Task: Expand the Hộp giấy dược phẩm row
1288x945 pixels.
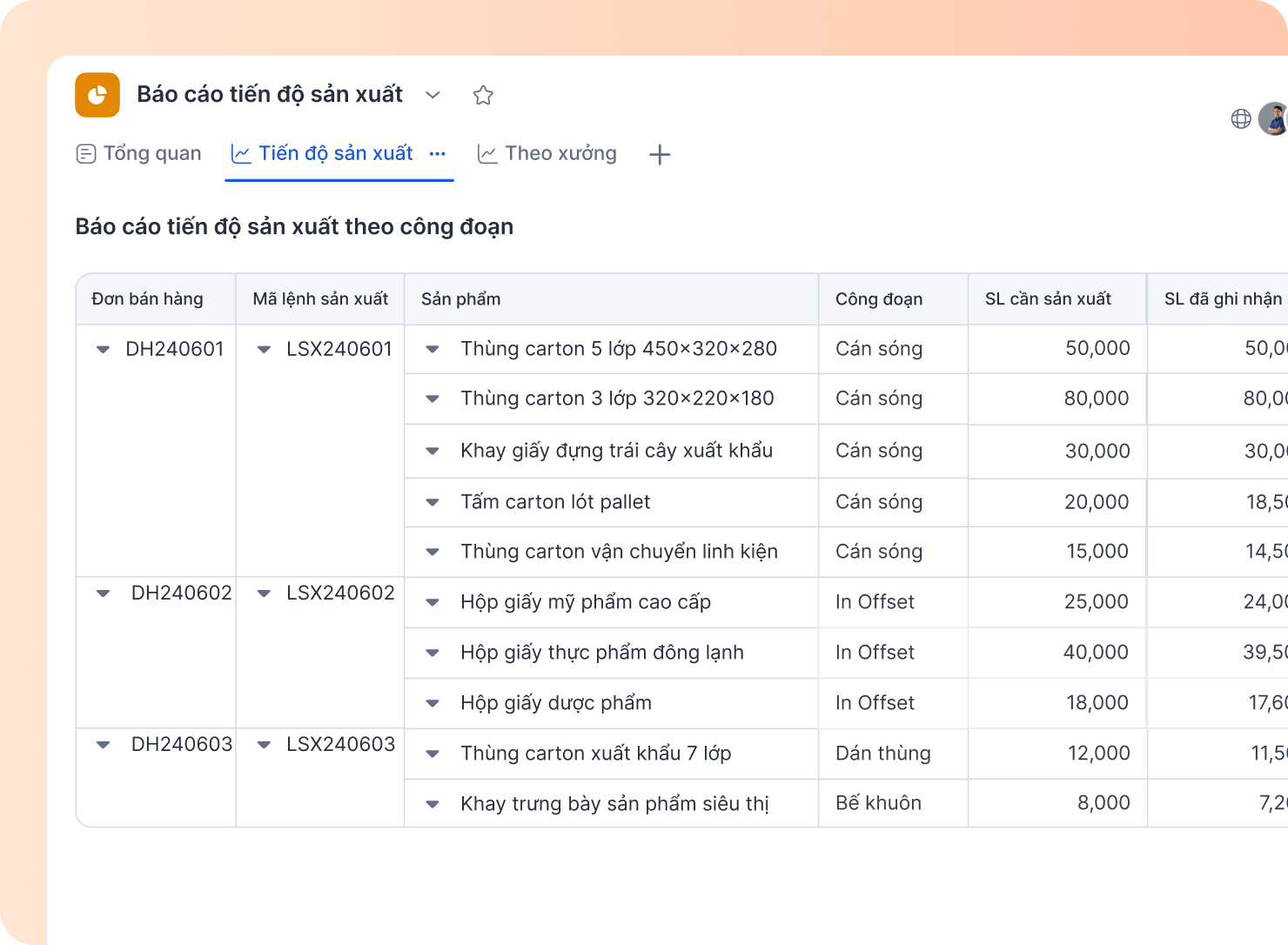Action: coord(433,703)
